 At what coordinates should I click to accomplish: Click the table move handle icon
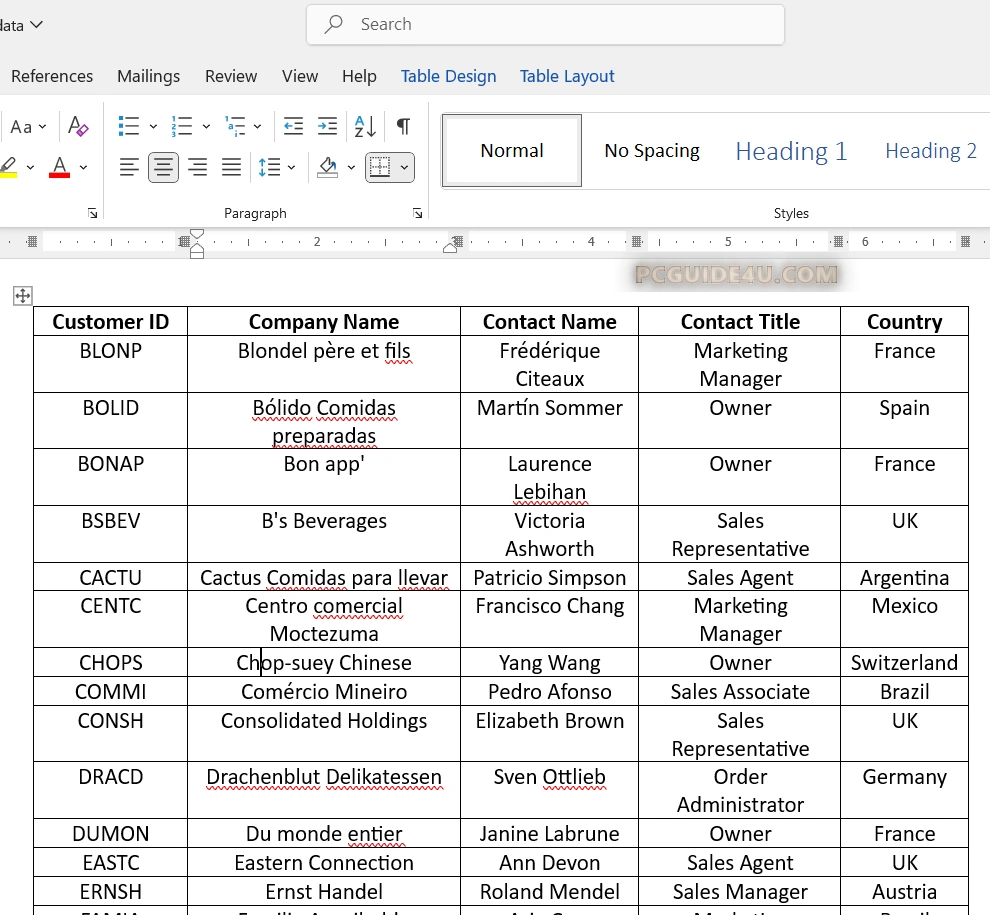[x=22, y=295]
